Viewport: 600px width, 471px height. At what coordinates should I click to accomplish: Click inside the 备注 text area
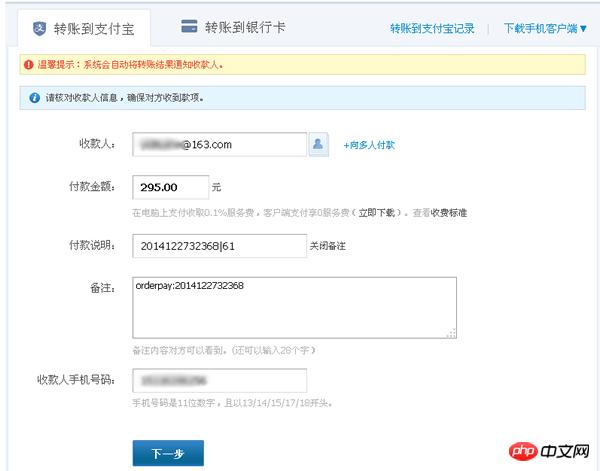pyautogui.click(x=294, y=308)
